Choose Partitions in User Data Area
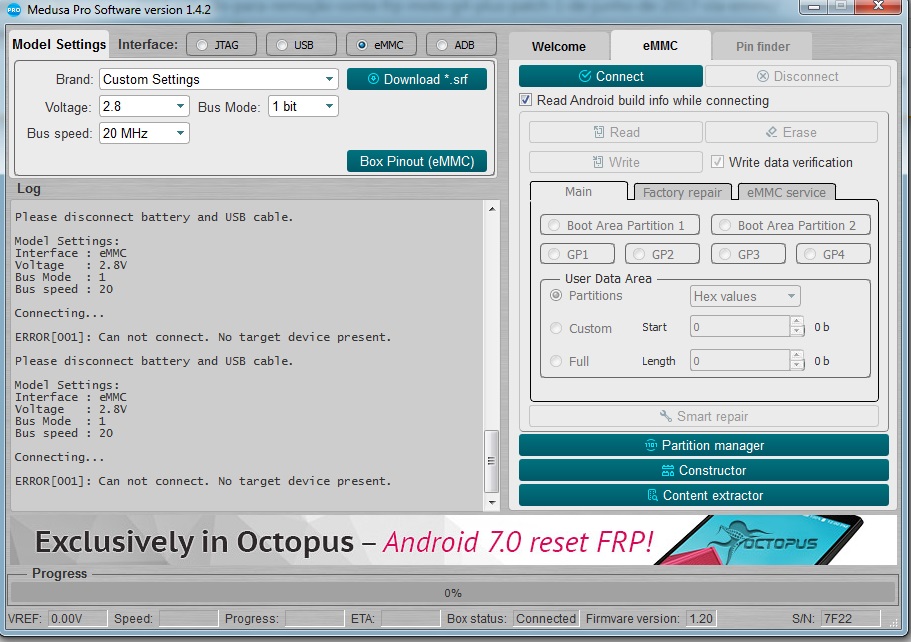The height and width of the screenshot is (642, 911). (556, 295)
